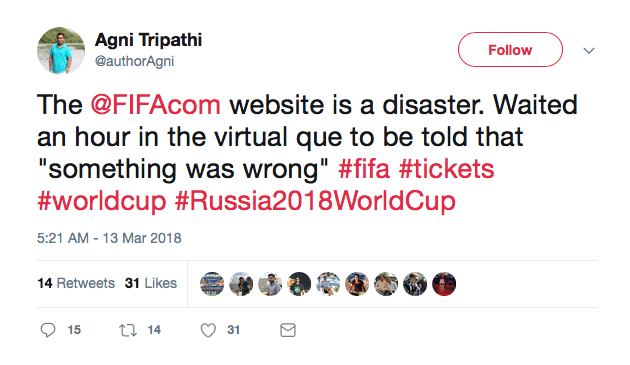This screenshot has width=630, height=365.
Task: Open last liker avatar with red image
Action: tap(444, 284)
